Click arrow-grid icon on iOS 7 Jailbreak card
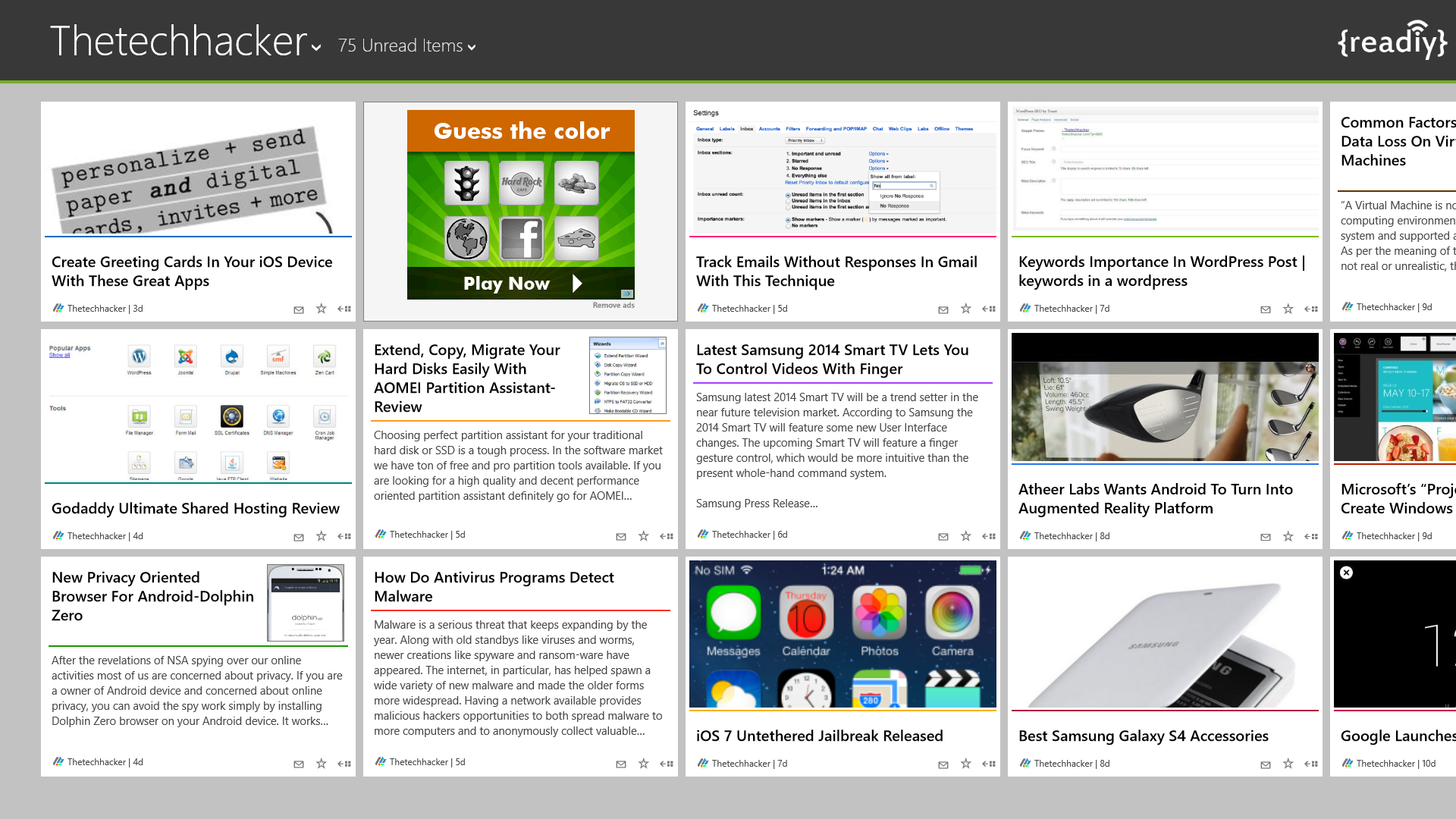 [989, 764]
